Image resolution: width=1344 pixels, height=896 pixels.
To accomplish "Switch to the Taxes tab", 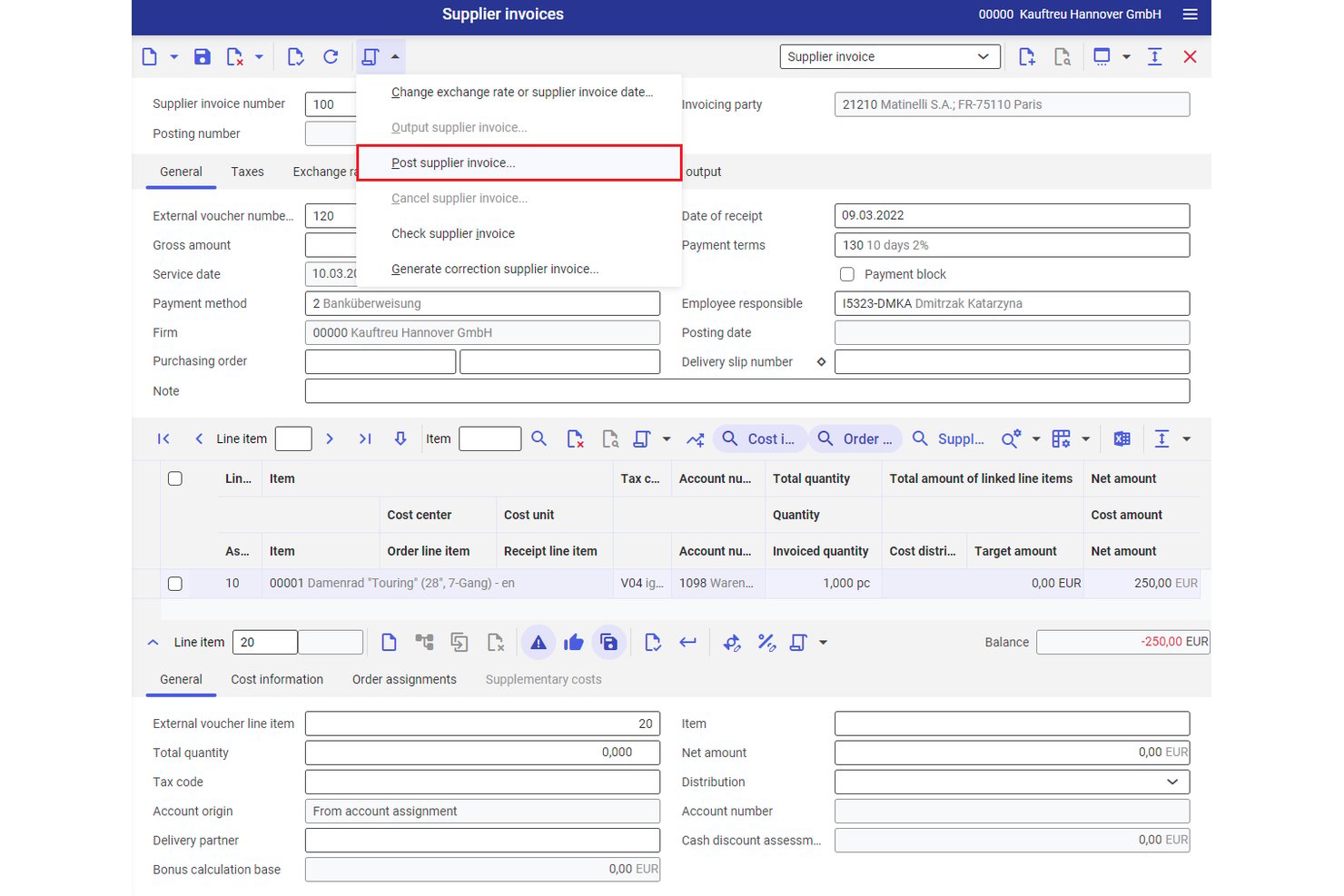I will (x=247, y=172).
